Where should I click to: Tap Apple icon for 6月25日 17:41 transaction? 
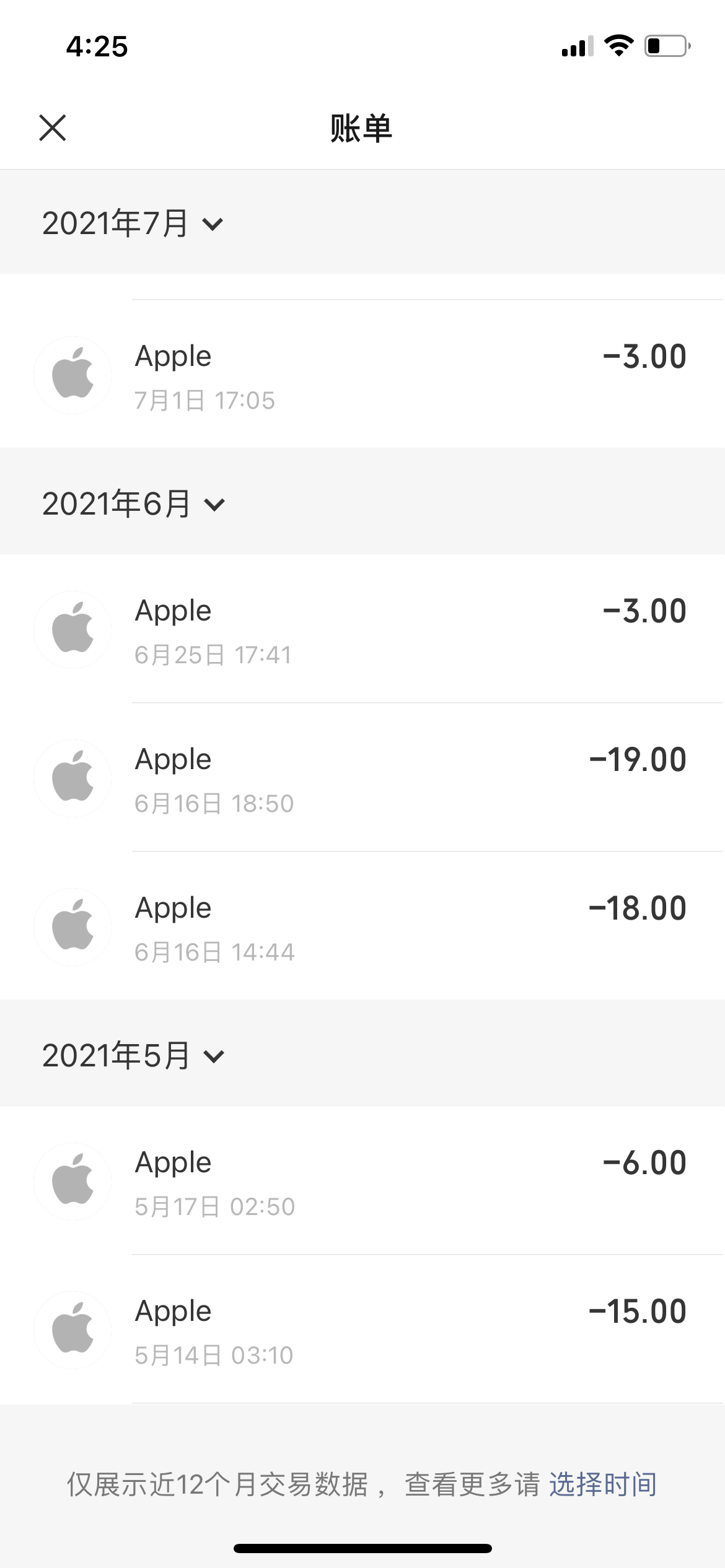[x=72, y=630]
